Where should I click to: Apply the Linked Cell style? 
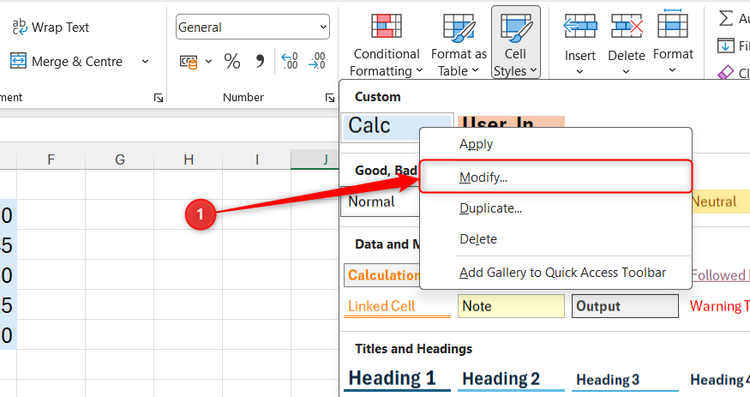(x=397, y=306)
